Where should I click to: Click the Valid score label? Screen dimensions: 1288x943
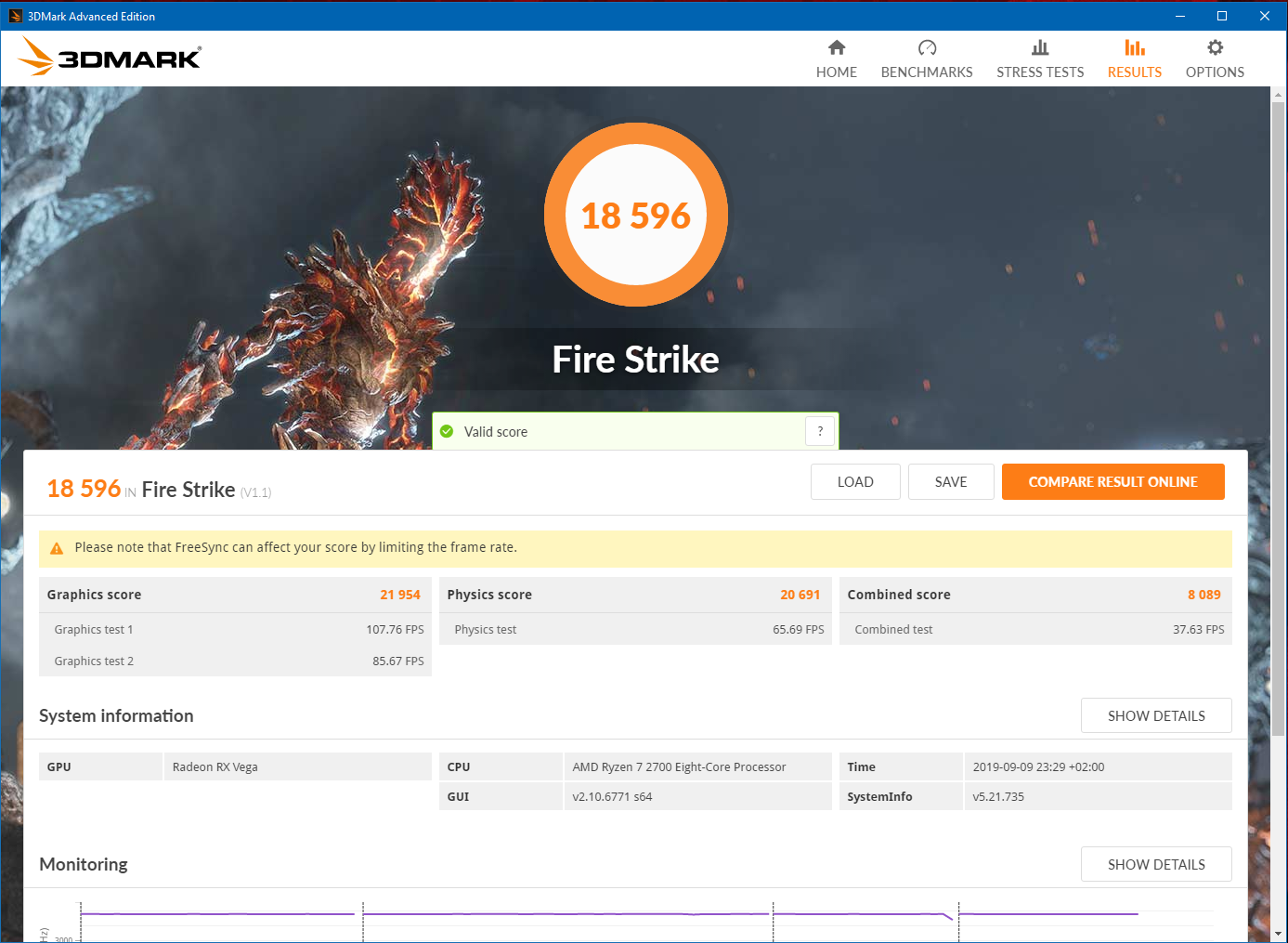[496, 432]
